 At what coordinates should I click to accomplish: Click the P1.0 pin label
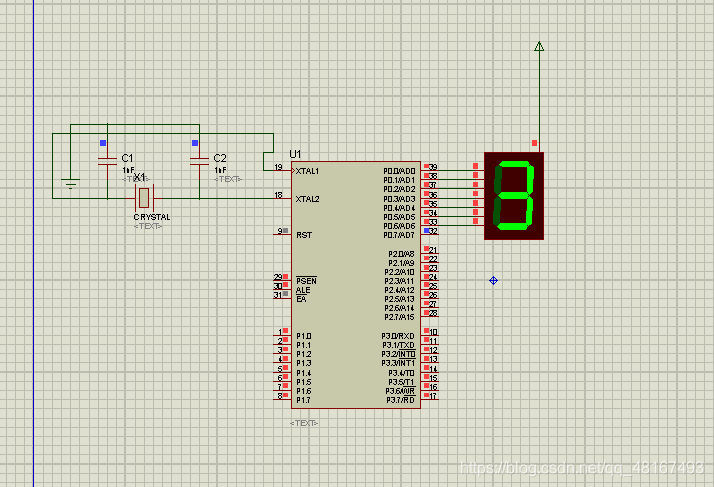pos(303,336)
